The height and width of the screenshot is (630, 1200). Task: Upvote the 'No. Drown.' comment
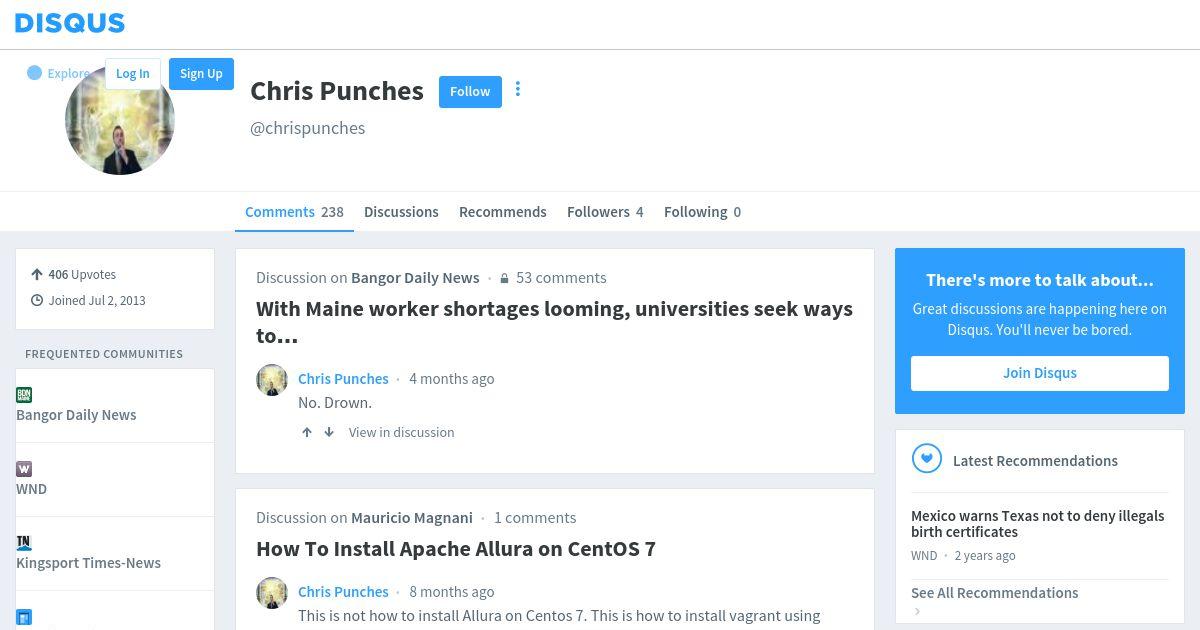pos(307,432)
